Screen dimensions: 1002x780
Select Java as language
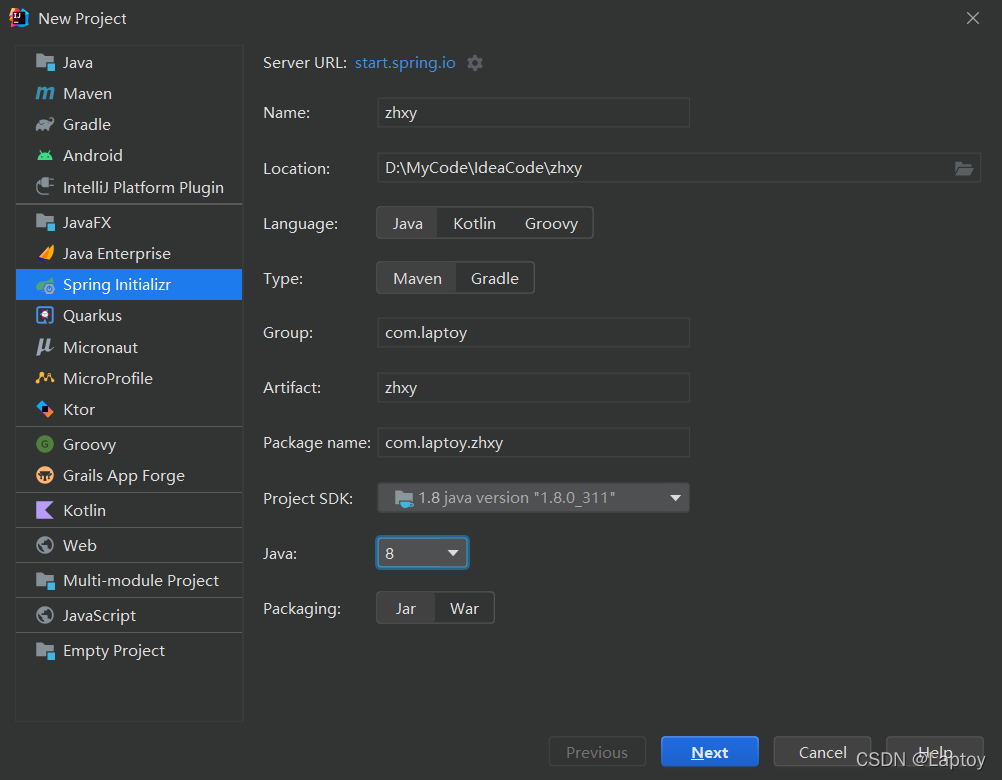pyautogui.click(x=407, y=223)
